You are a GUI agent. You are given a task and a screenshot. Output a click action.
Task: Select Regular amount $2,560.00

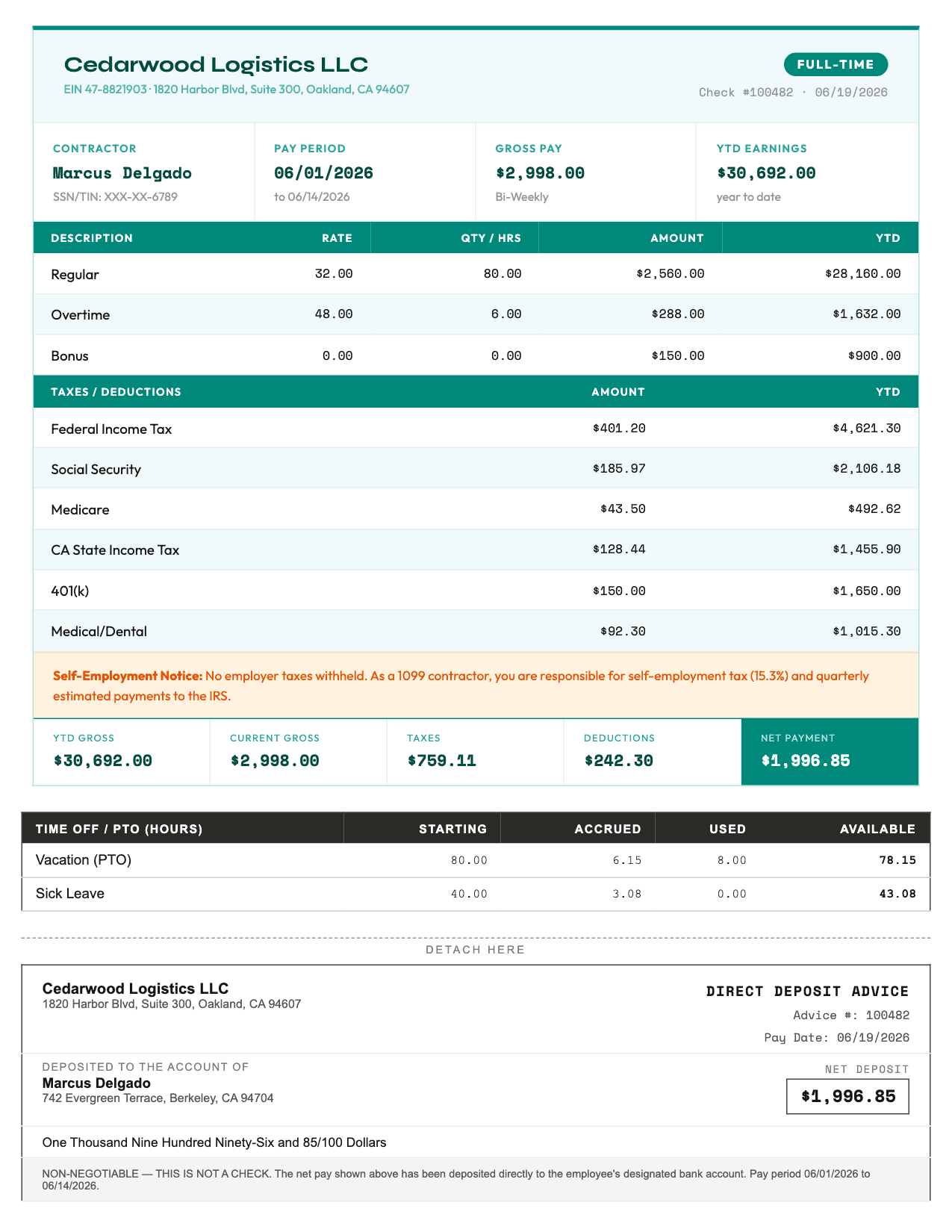coord(671,274)
